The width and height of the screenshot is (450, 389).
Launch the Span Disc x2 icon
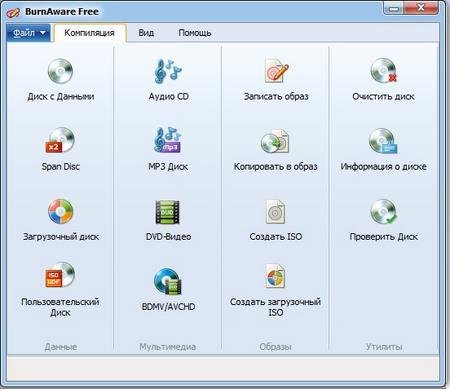coord(60,140)
